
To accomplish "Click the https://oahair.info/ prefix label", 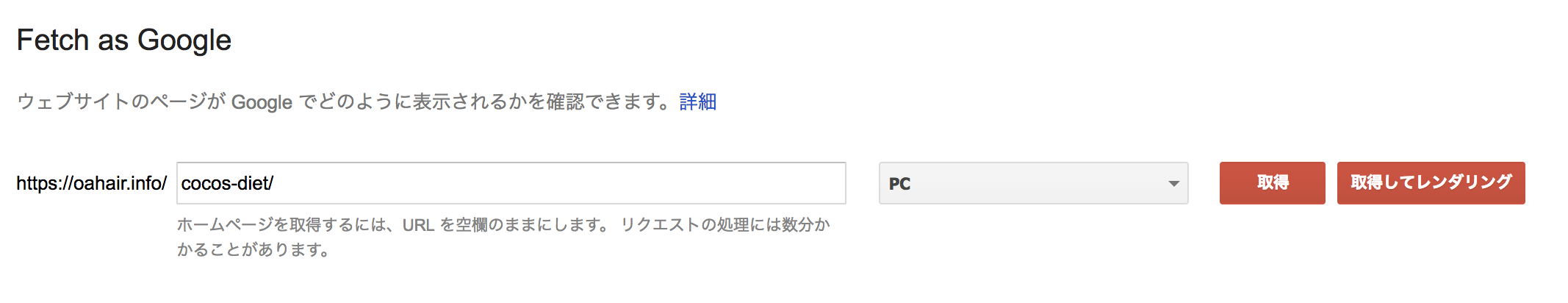I will (91, 183).
